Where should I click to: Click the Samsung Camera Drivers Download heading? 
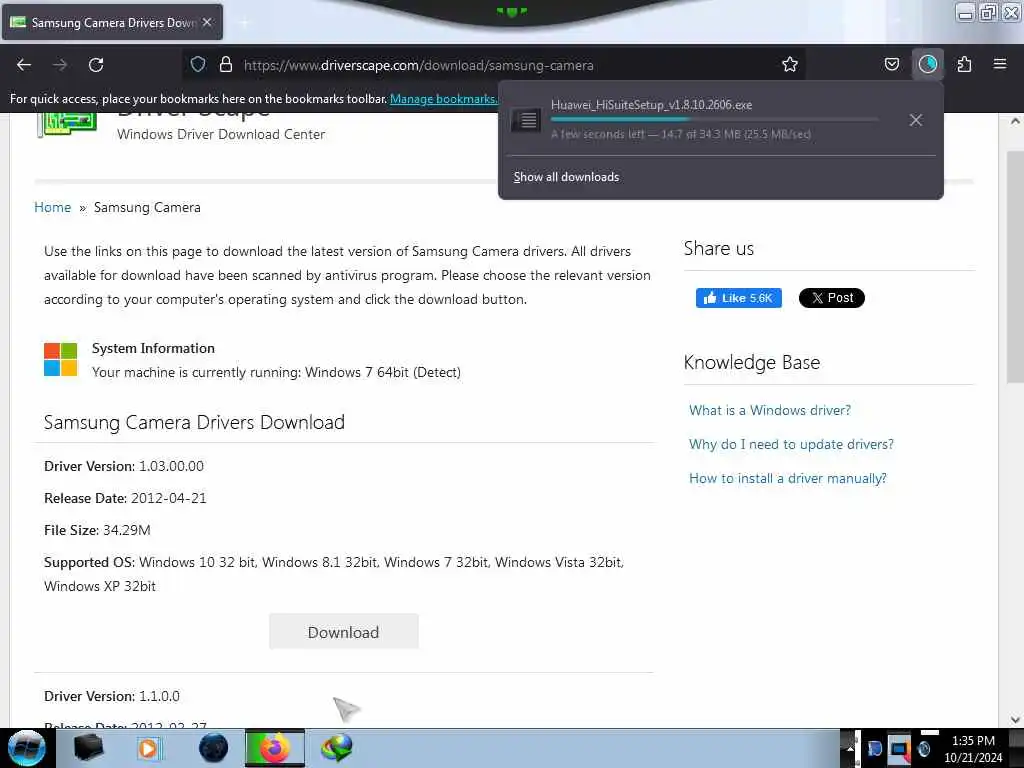click(x=194, y=422)
